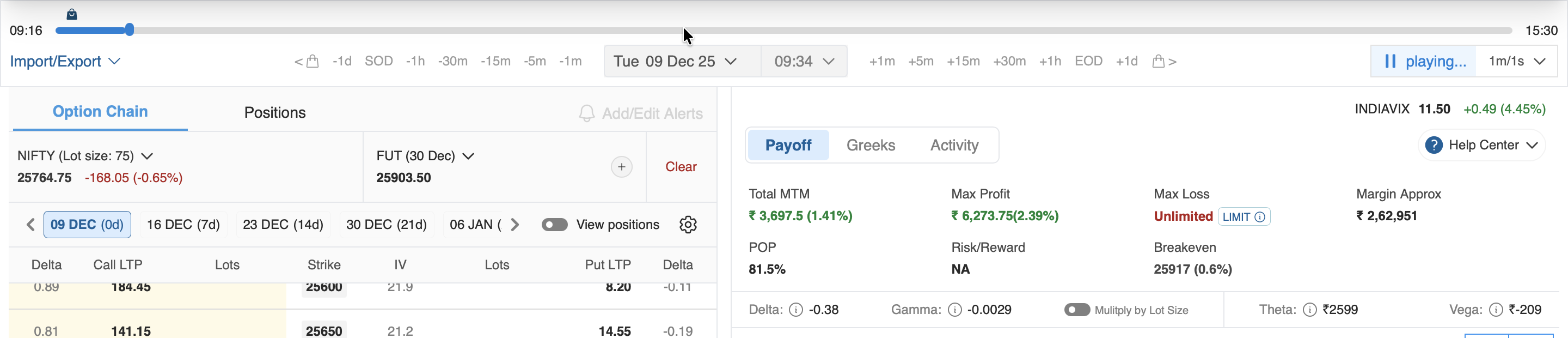Skip forward with +15m button

point(963,62)
